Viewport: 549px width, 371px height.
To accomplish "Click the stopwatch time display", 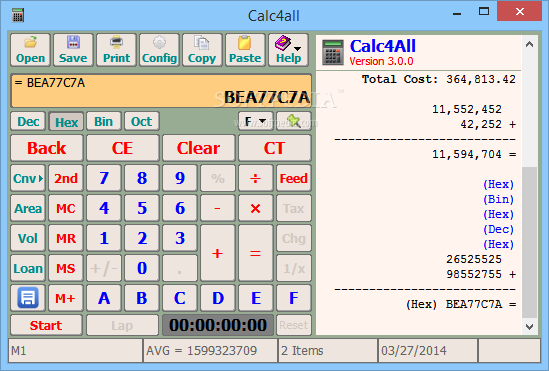I will click(218, 325).
